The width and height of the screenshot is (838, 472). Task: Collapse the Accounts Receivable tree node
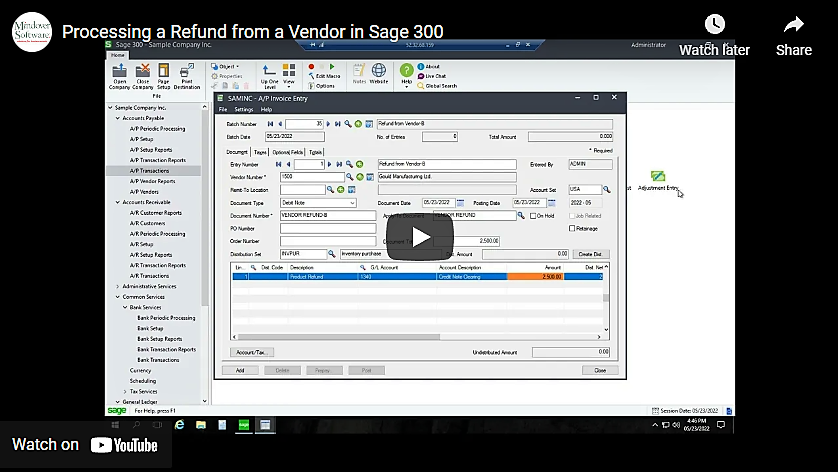point(118,202)
